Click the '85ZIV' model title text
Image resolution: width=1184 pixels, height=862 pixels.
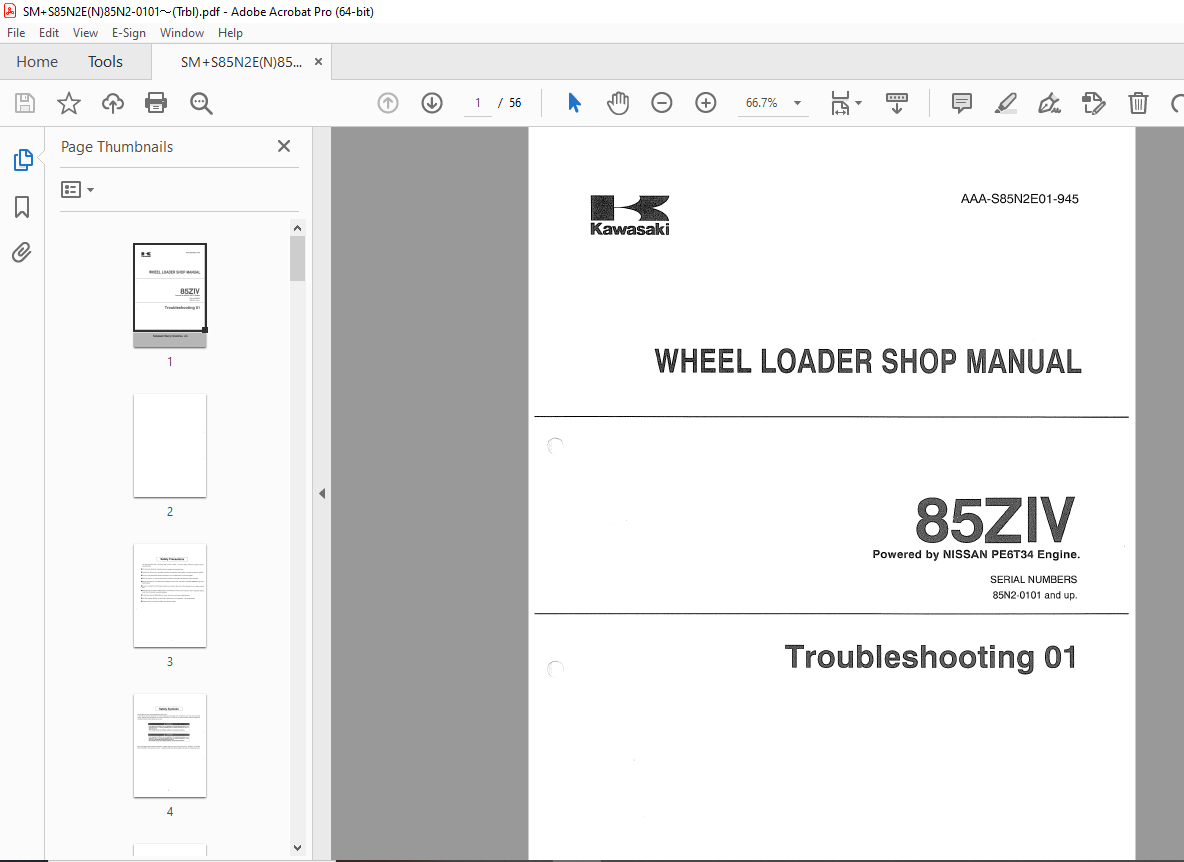994,520
